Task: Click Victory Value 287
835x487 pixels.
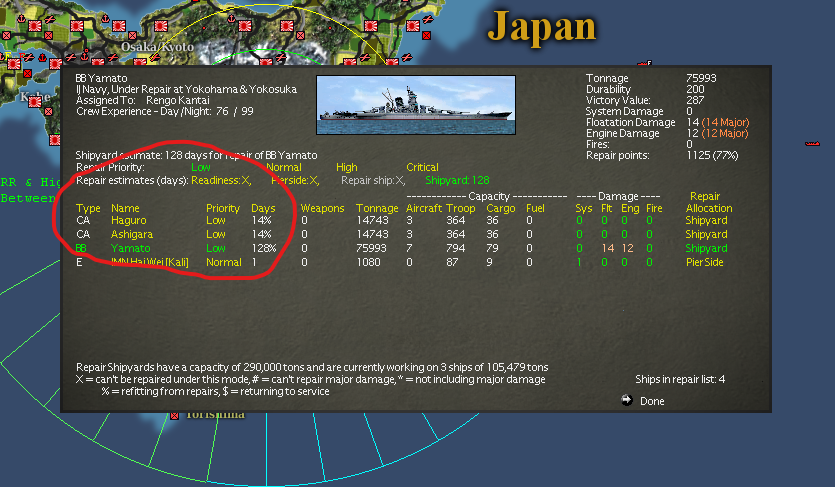Action: (695, 100)
